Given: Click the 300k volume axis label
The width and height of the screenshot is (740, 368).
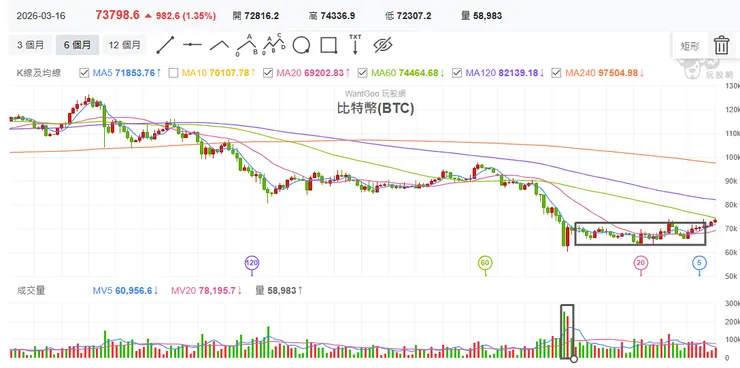Looking at the screenshot, I should (x=732, y=304).
